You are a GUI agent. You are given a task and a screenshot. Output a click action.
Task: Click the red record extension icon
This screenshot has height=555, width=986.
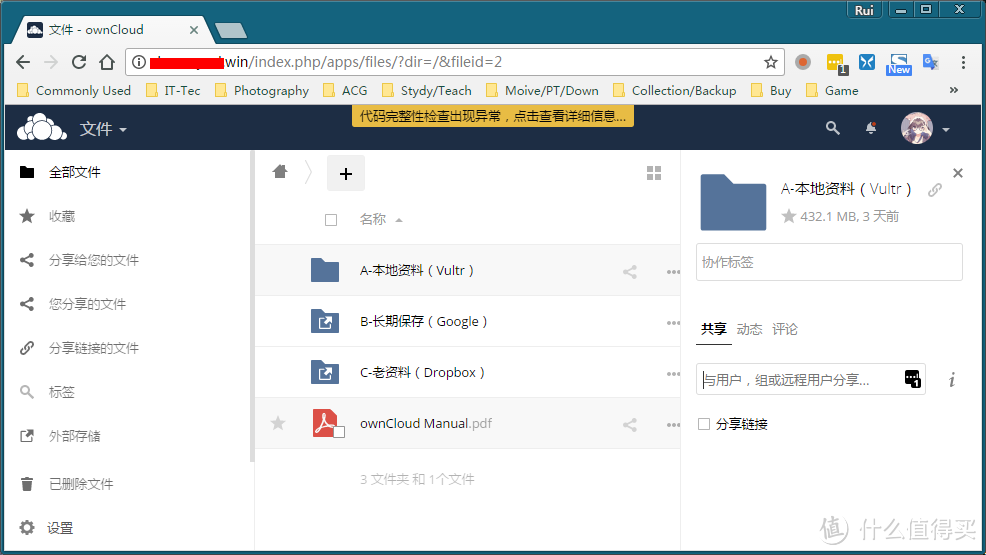[x=802, y=62]
